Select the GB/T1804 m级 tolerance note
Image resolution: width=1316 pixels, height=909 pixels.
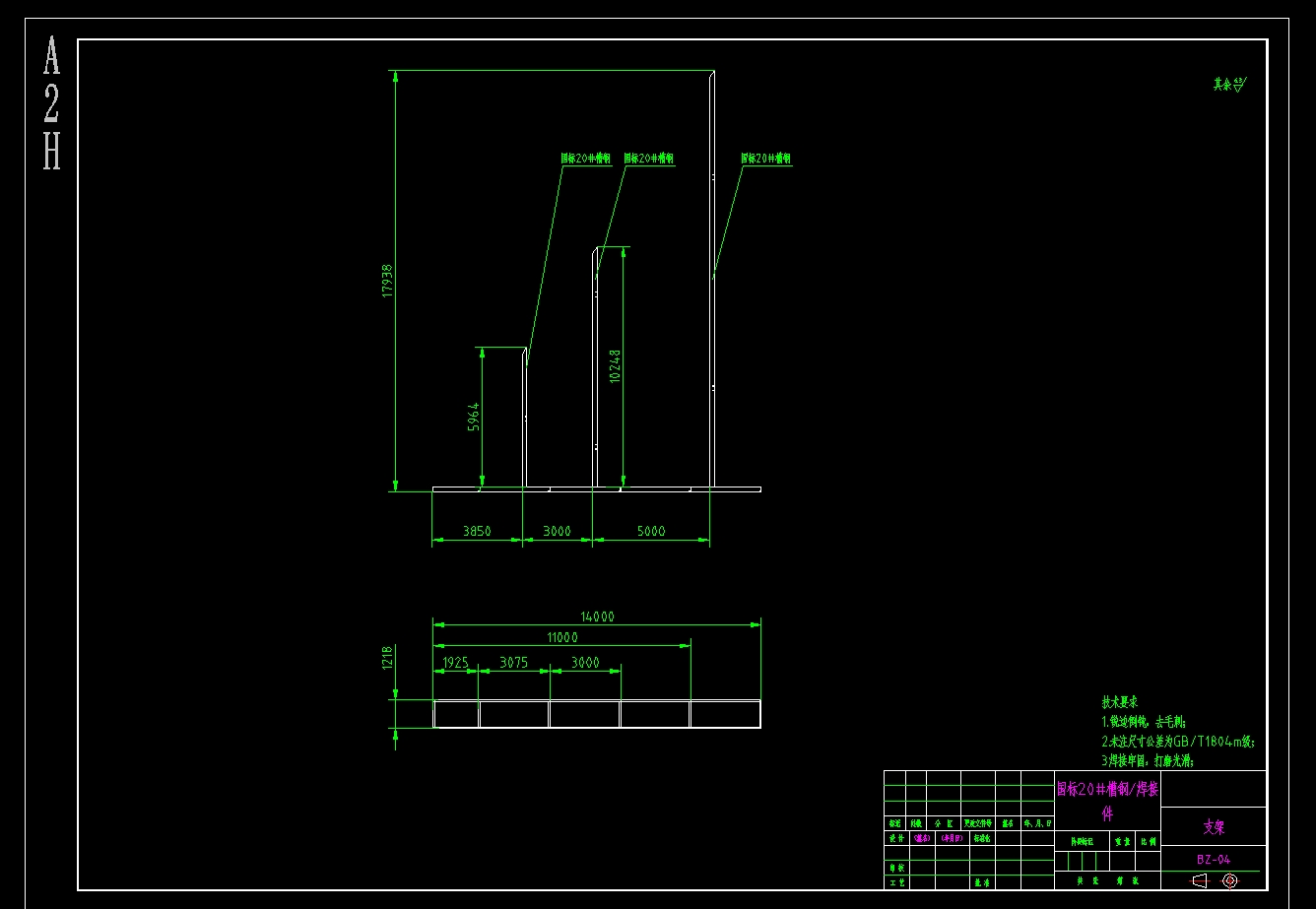(1179, 742)
